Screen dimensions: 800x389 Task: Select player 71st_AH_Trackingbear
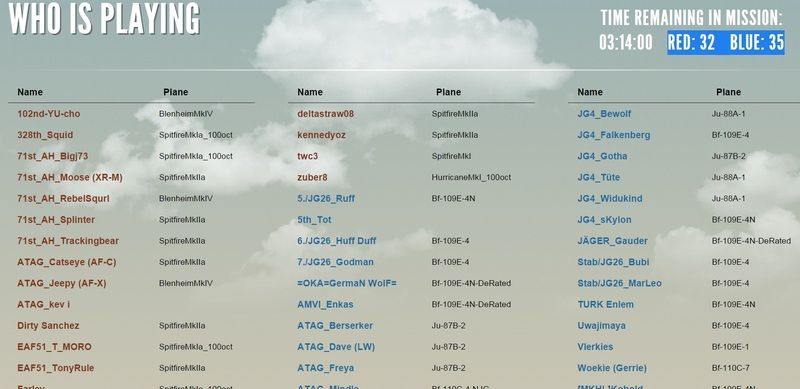pyautogui.click(x=68, y=241)
